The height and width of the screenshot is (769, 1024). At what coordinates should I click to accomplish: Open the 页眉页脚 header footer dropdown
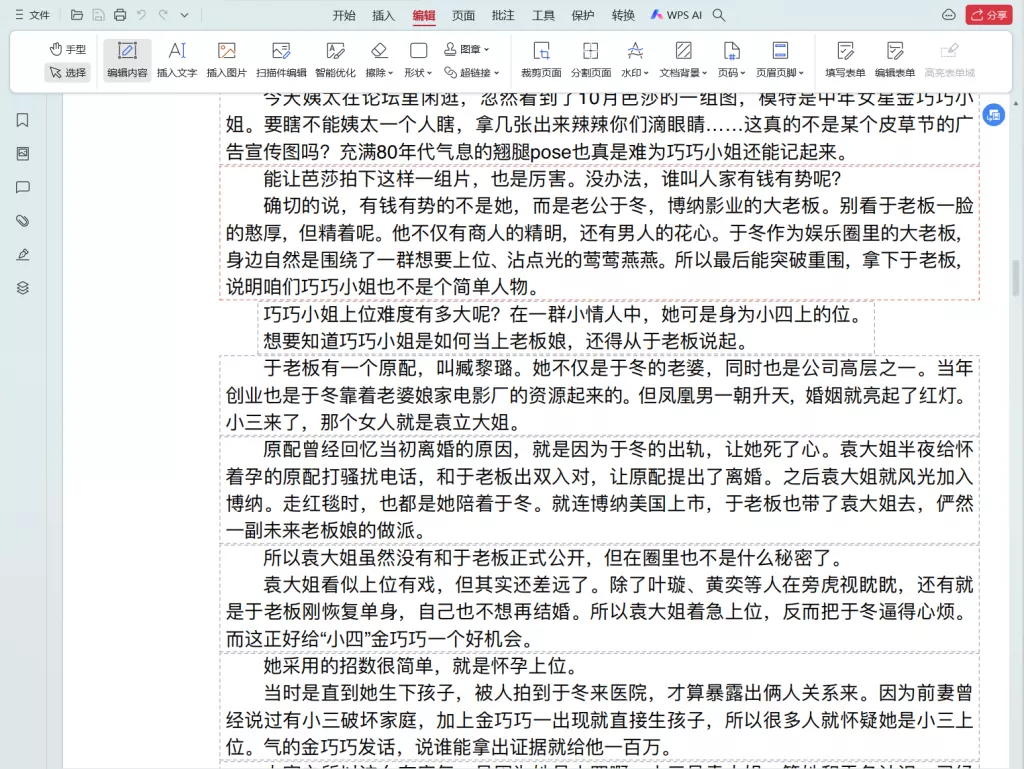coord(780,60)
